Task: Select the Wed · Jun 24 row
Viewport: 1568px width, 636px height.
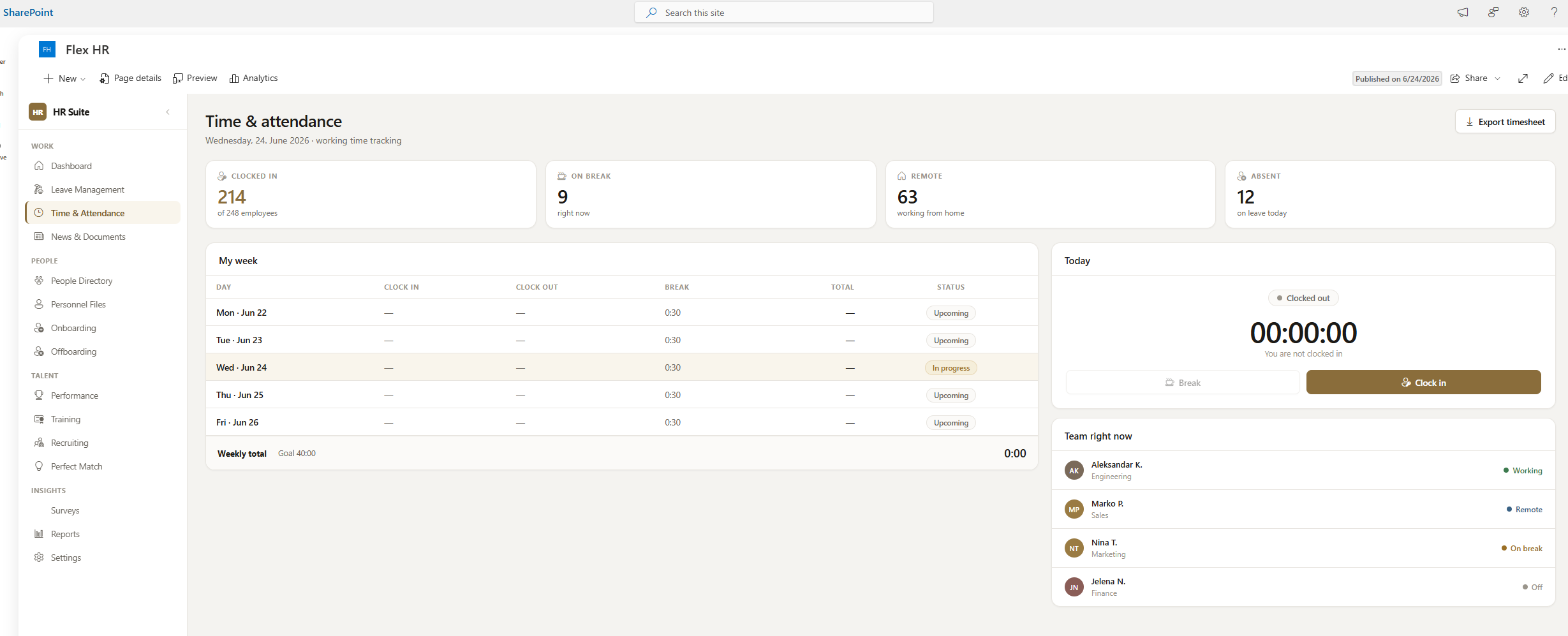Action: click(x=621, y=367)
